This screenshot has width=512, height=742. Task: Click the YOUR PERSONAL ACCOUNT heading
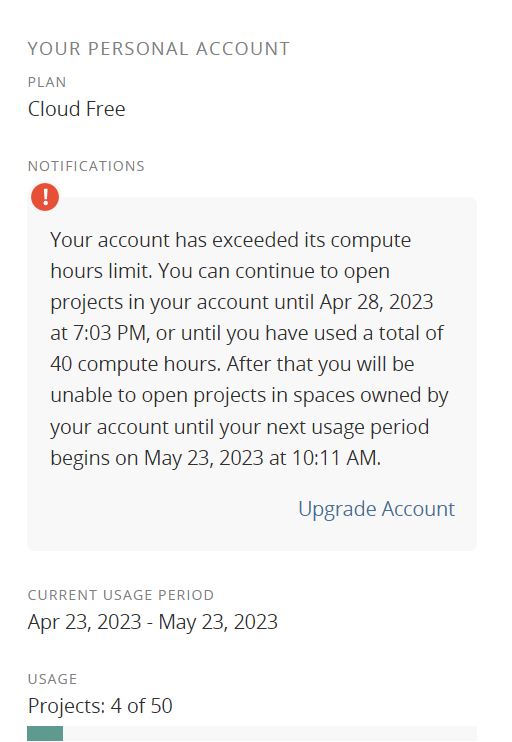(159, 49)
